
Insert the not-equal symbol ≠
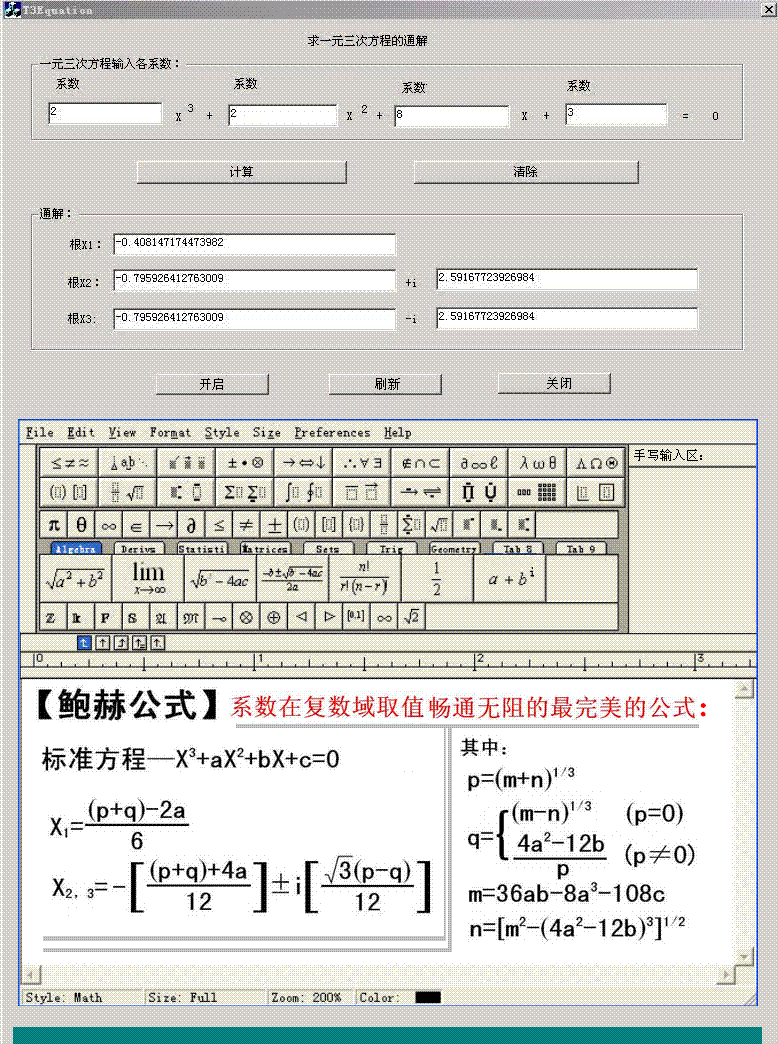click(246, 525)
